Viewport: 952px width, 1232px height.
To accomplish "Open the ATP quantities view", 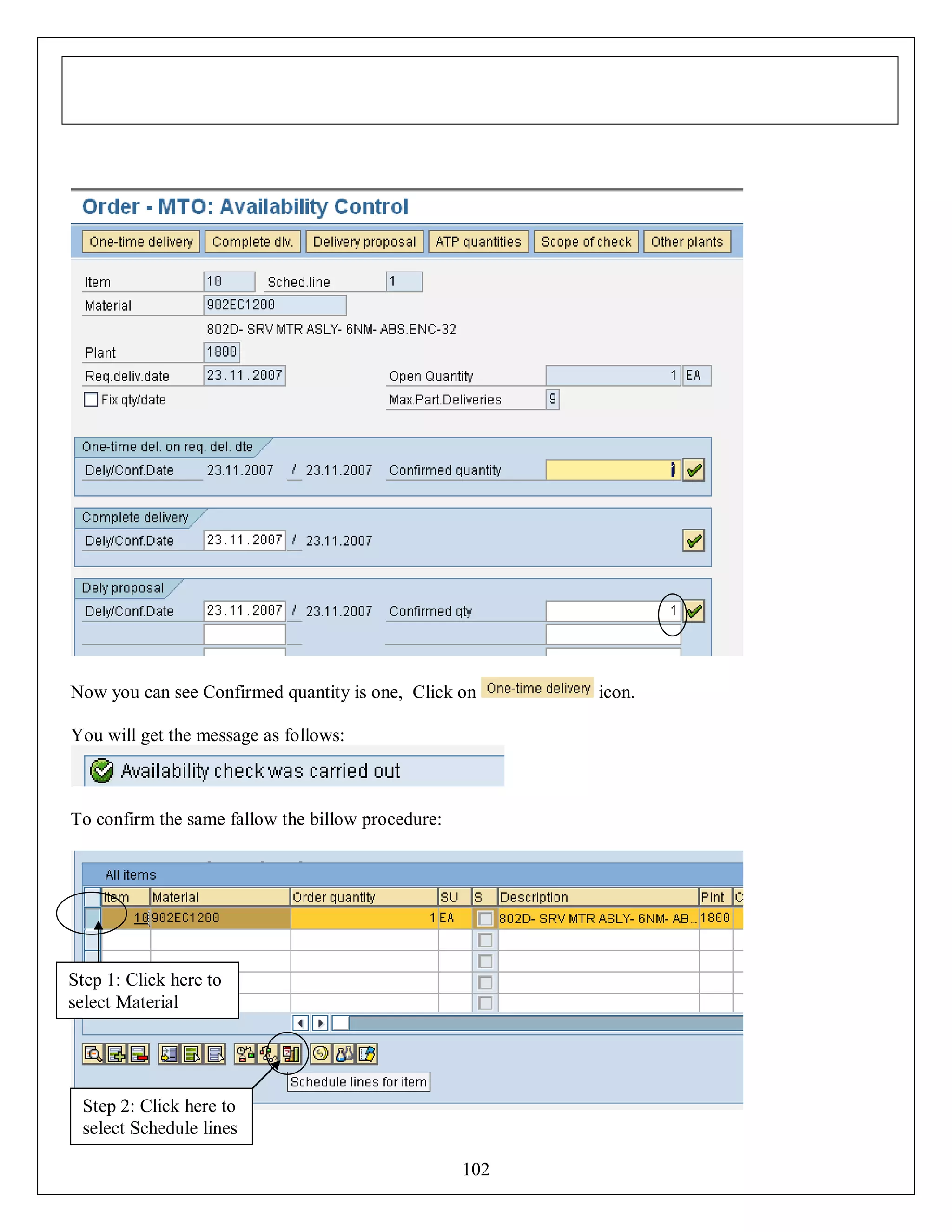I will (478, 242).
